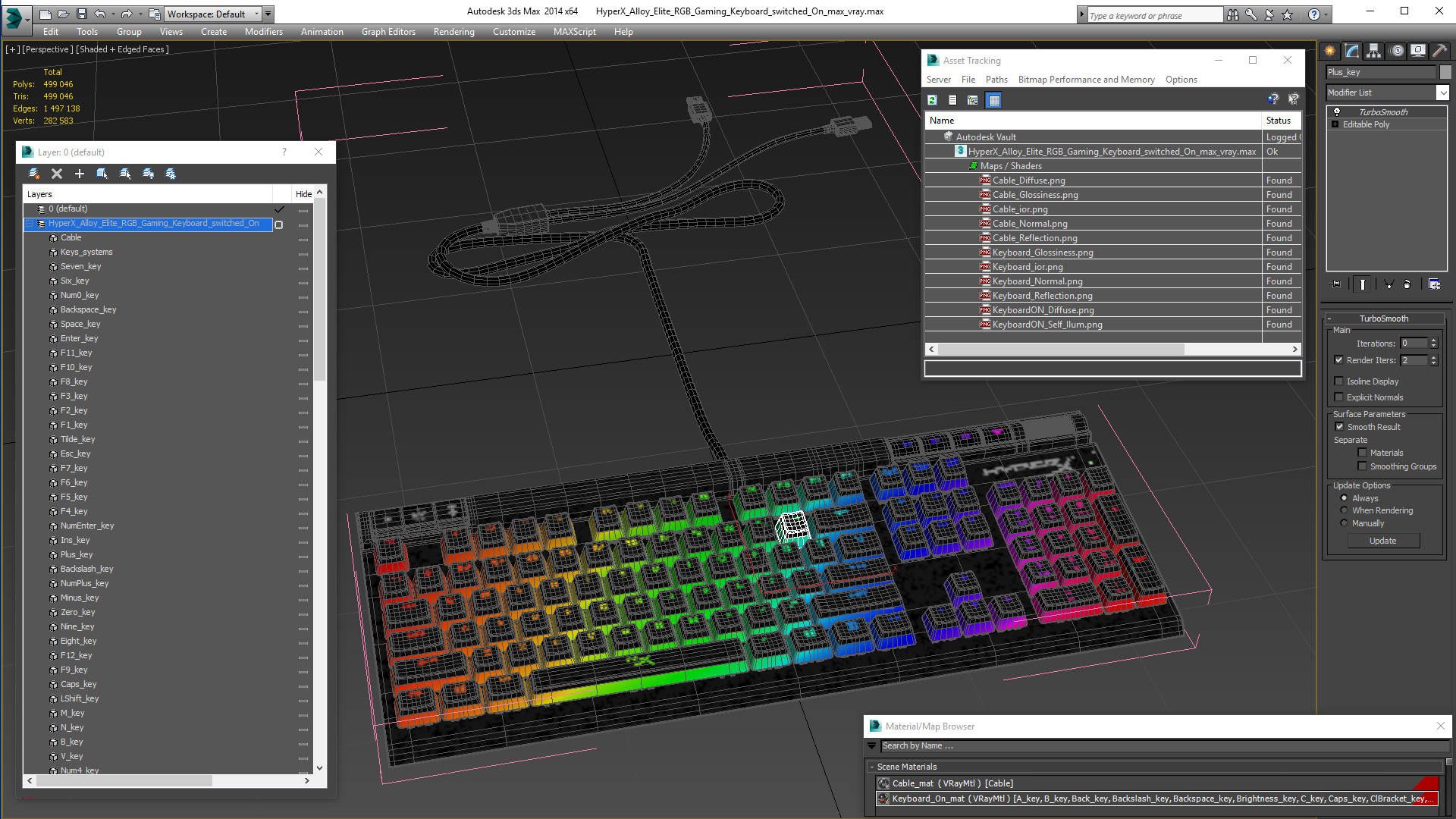The width and height of the screenshot is (1456, 819).
Task: Switch Asset Tracking to table view icon
Action: pyautogui.click(x=994, y=100)
